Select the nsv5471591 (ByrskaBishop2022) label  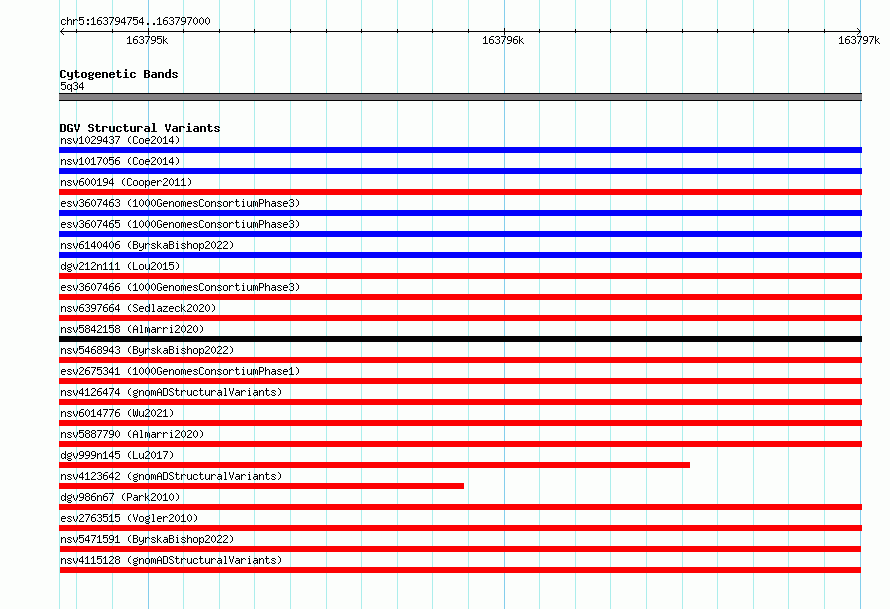pos(147,539)
